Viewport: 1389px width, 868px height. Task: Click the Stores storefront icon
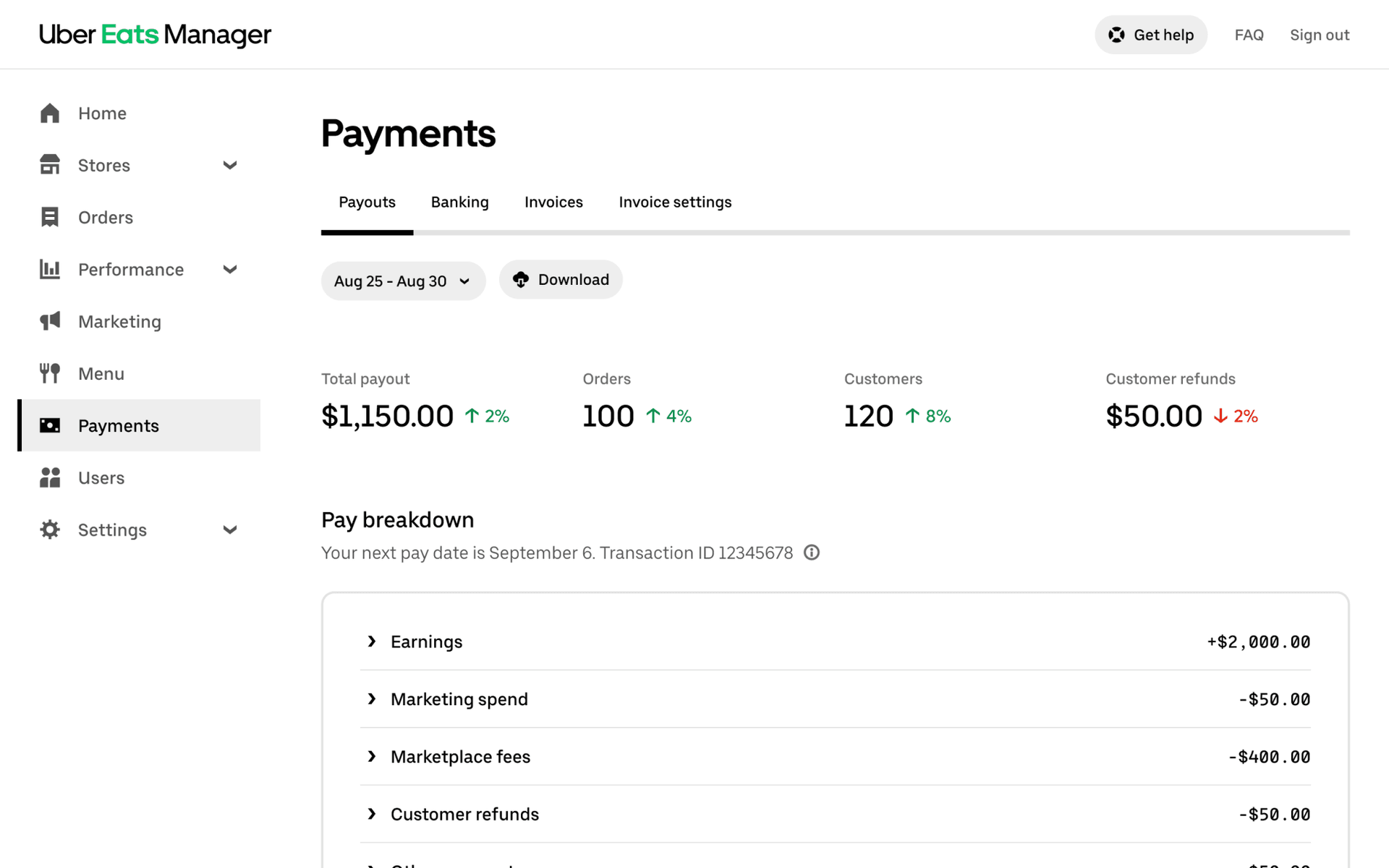click(x=49, y=166)
